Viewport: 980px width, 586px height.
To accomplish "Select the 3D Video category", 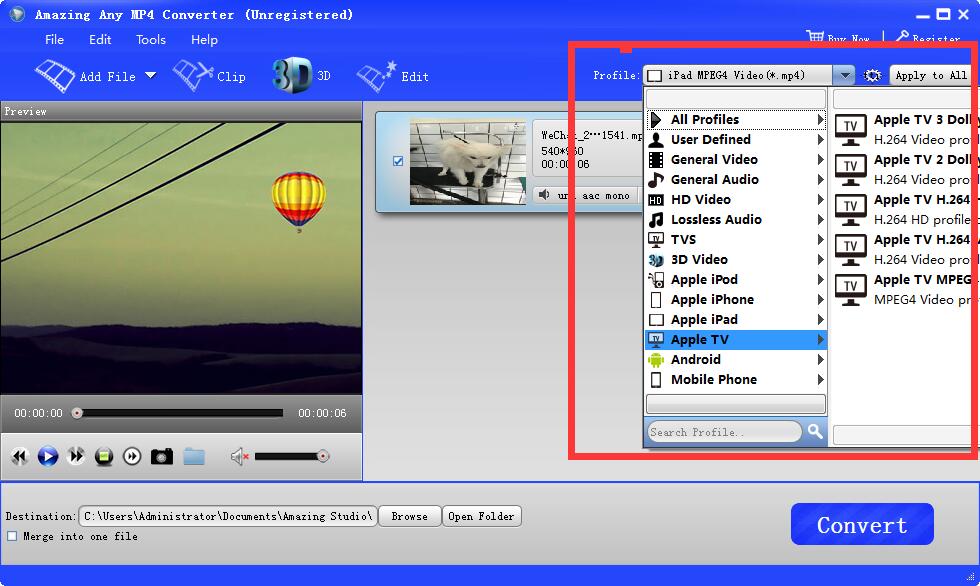I will pyautogui.click(x=736, y=259).
